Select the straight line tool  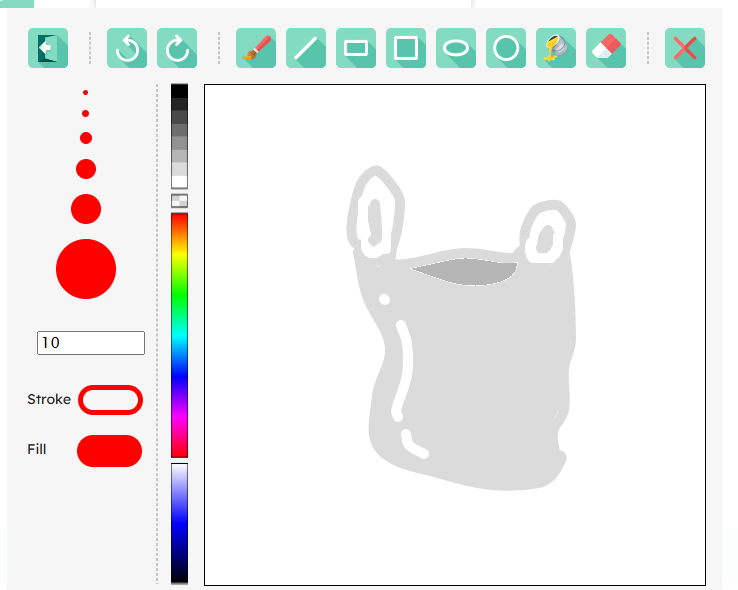click(x=306, y=48)
